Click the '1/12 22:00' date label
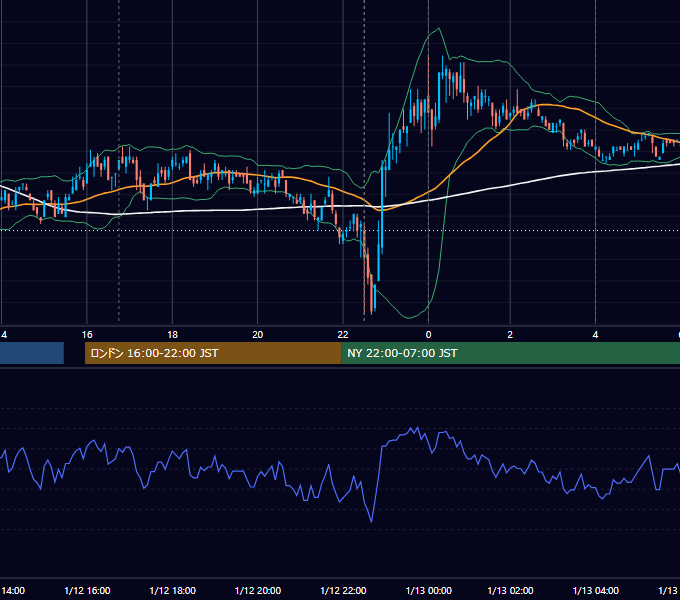The width and height of the screenshot is (680, 600). (x=343, y=590)
